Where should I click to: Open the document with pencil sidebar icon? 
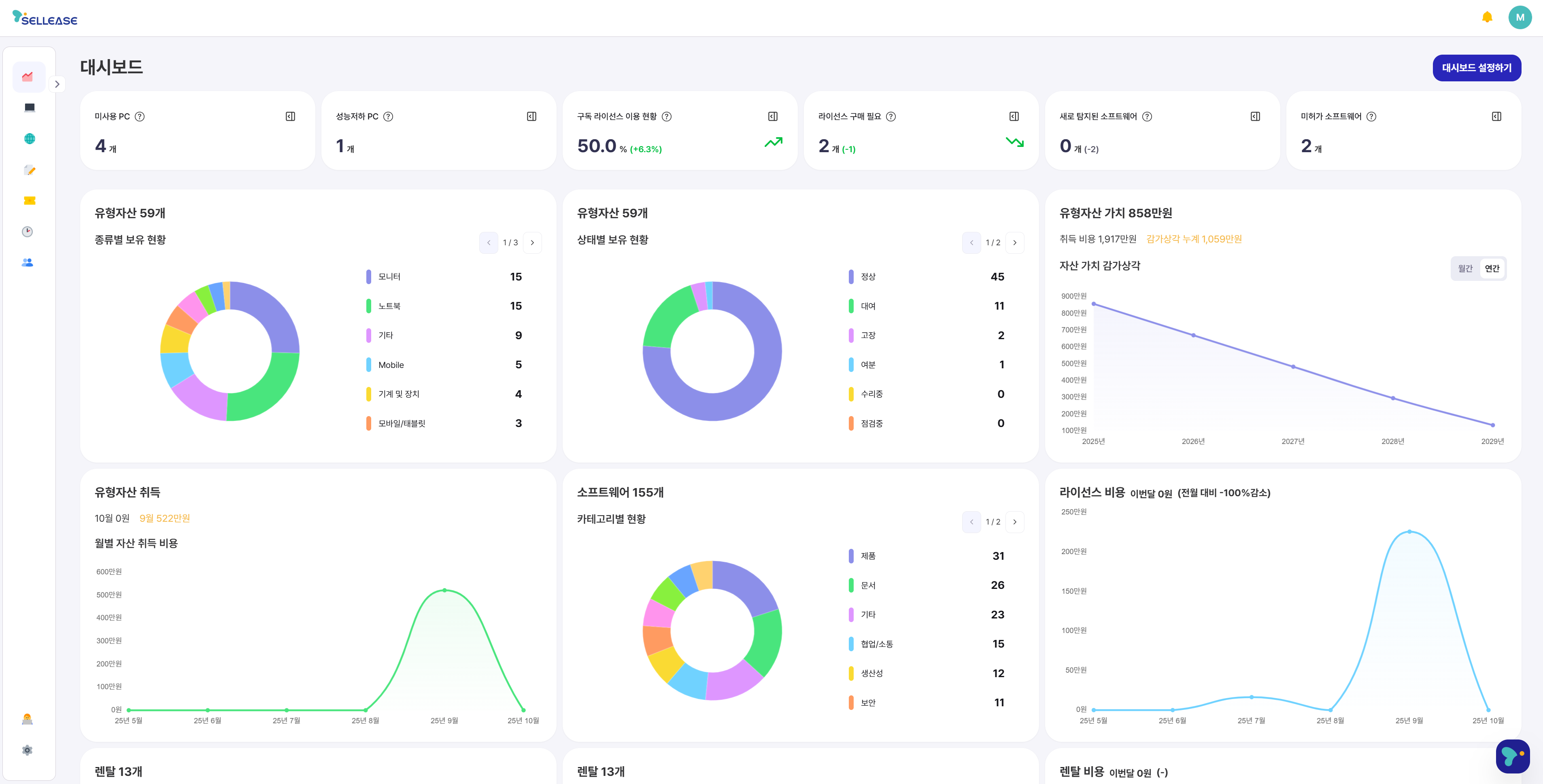[30, 170]
